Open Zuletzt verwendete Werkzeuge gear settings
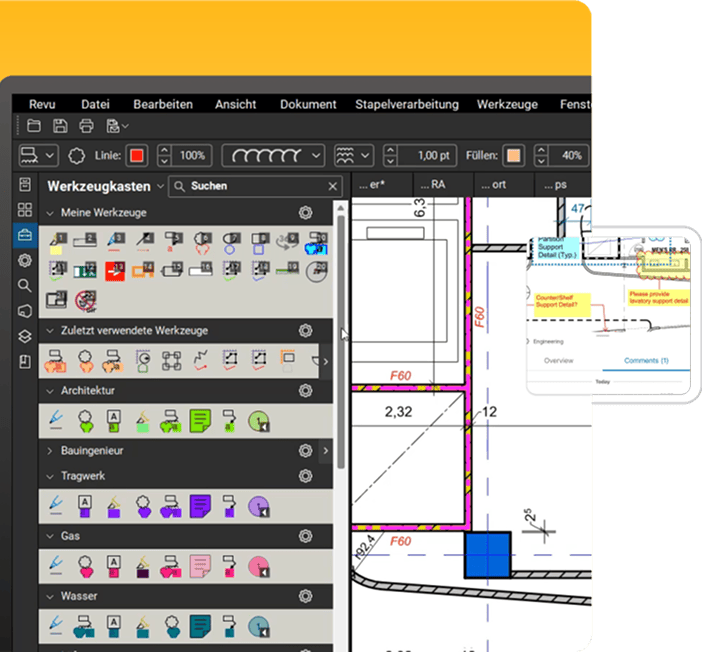This screenshot has width=702, height=652. 305,330
